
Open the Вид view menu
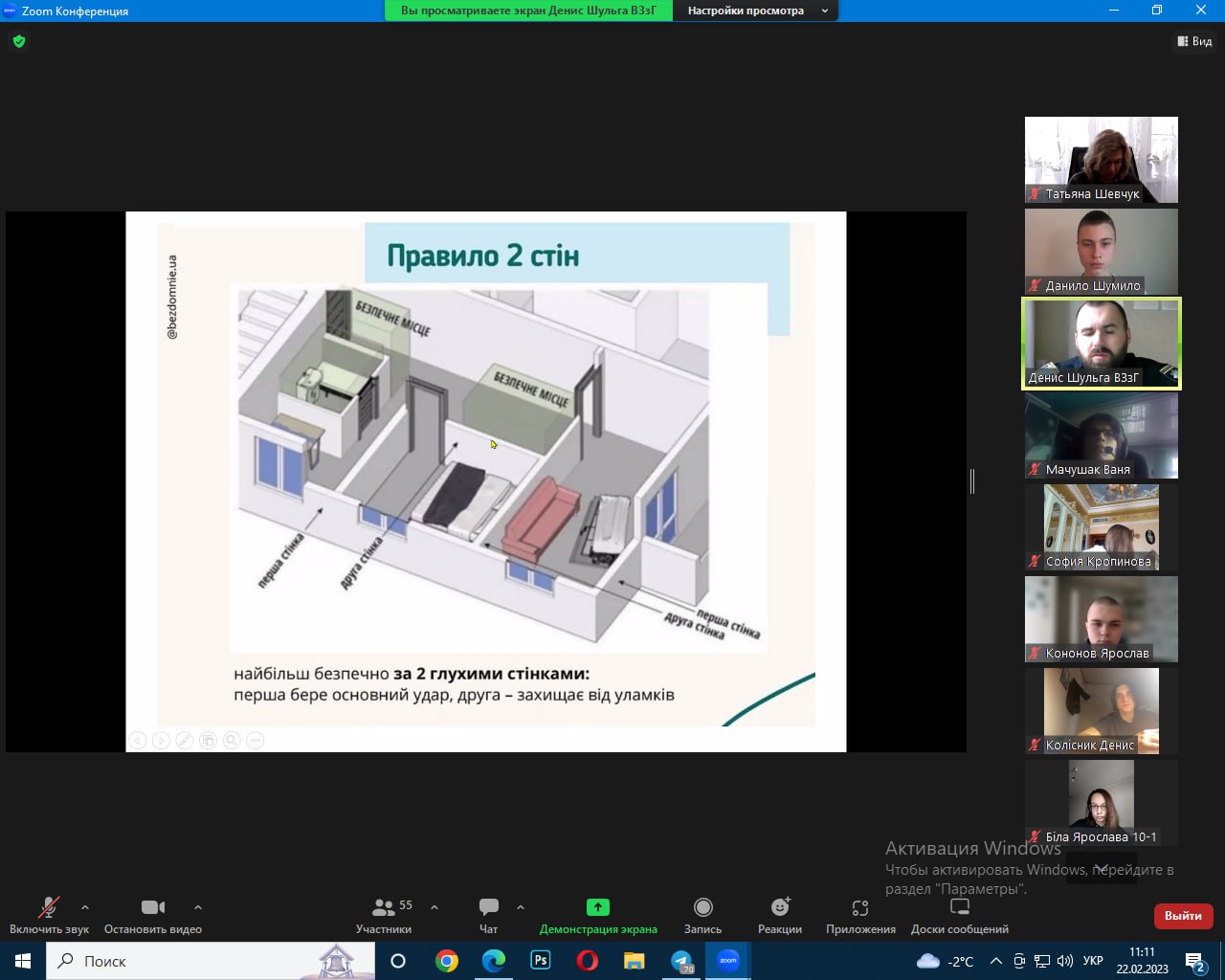[1194, 41]
